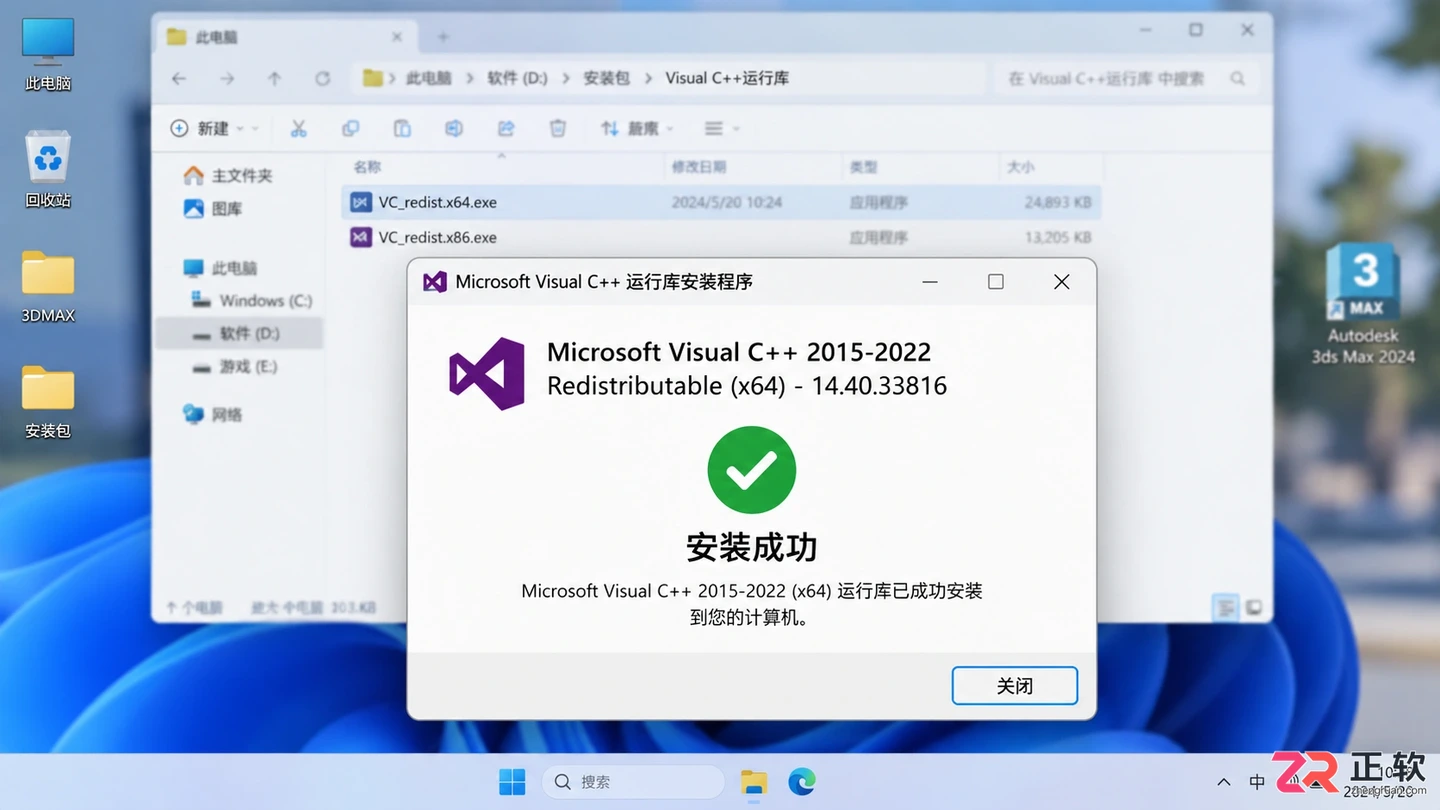Select the VC_redist.x64.exe file

(721, 202)
